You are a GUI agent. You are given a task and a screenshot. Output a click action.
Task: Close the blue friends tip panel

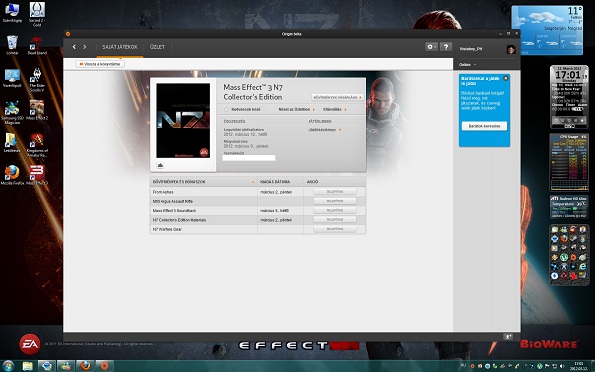coord(505,78)
